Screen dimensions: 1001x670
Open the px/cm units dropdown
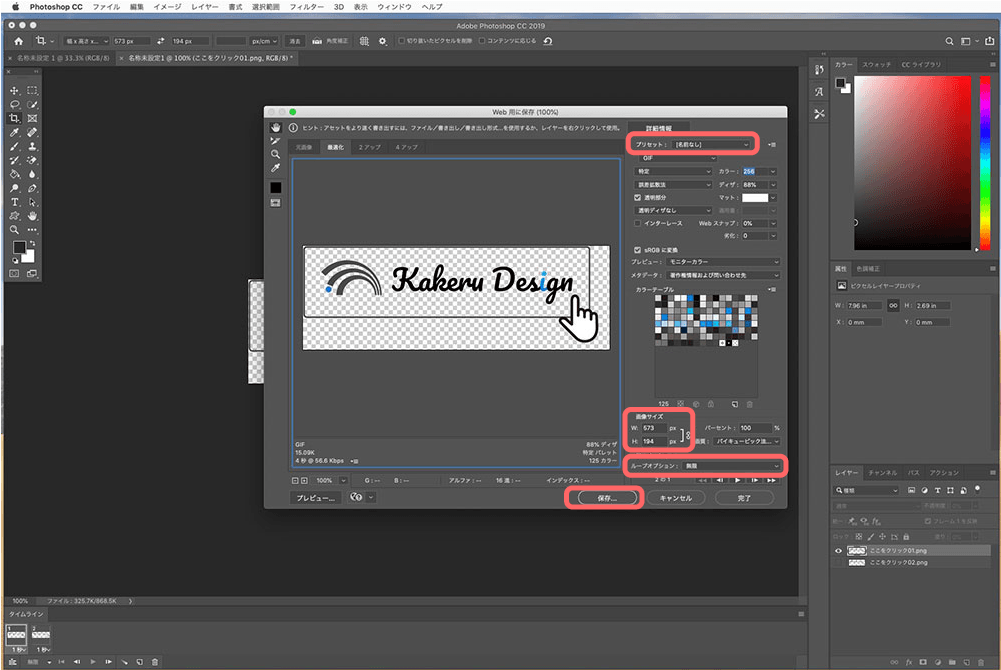coord(265,41)
